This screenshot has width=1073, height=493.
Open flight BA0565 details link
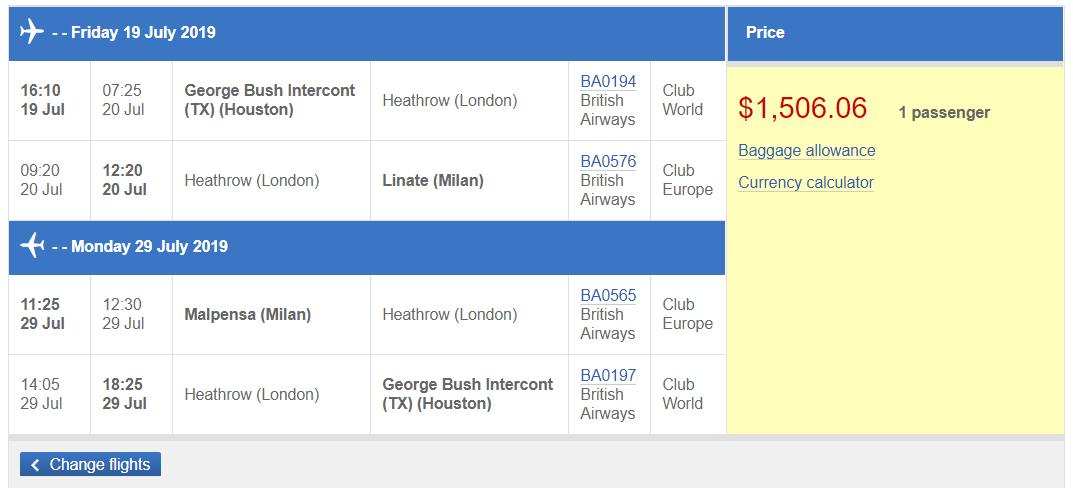click(608, 295)
